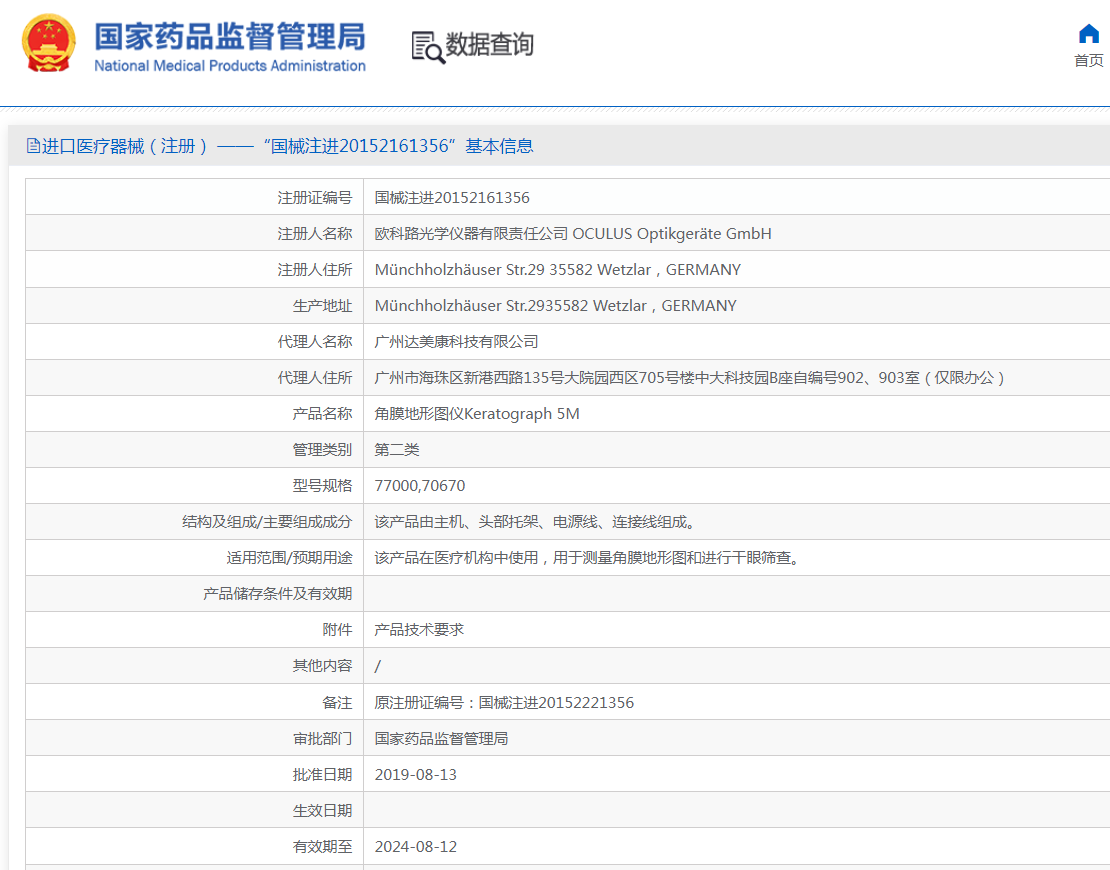This screenshot has width=1110, height=870.
Task: Click the document icon before 进口医疗器械
Action: (x=33, y=146)
